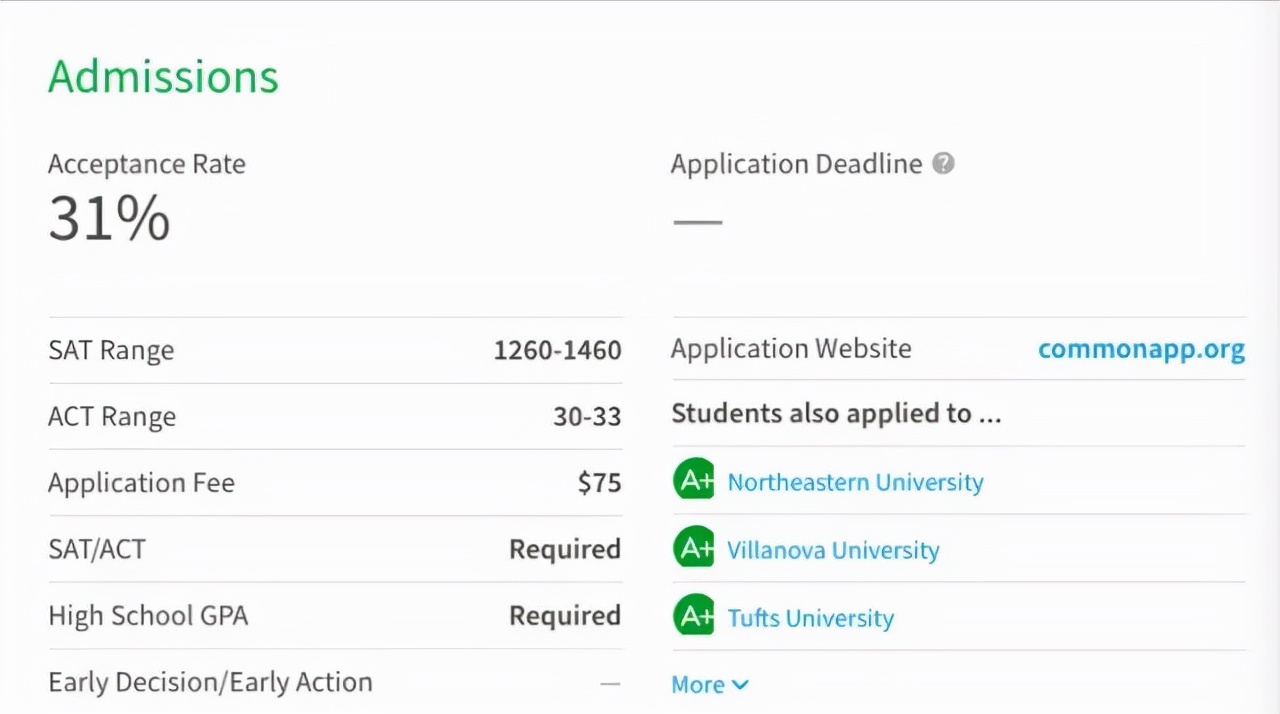
Task: Click the Admissions section heading
Action: [163, 77]
